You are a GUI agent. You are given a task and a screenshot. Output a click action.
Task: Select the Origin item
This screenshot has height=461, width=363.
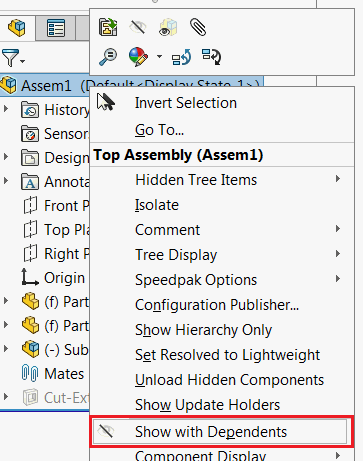[x=53, y=278]
